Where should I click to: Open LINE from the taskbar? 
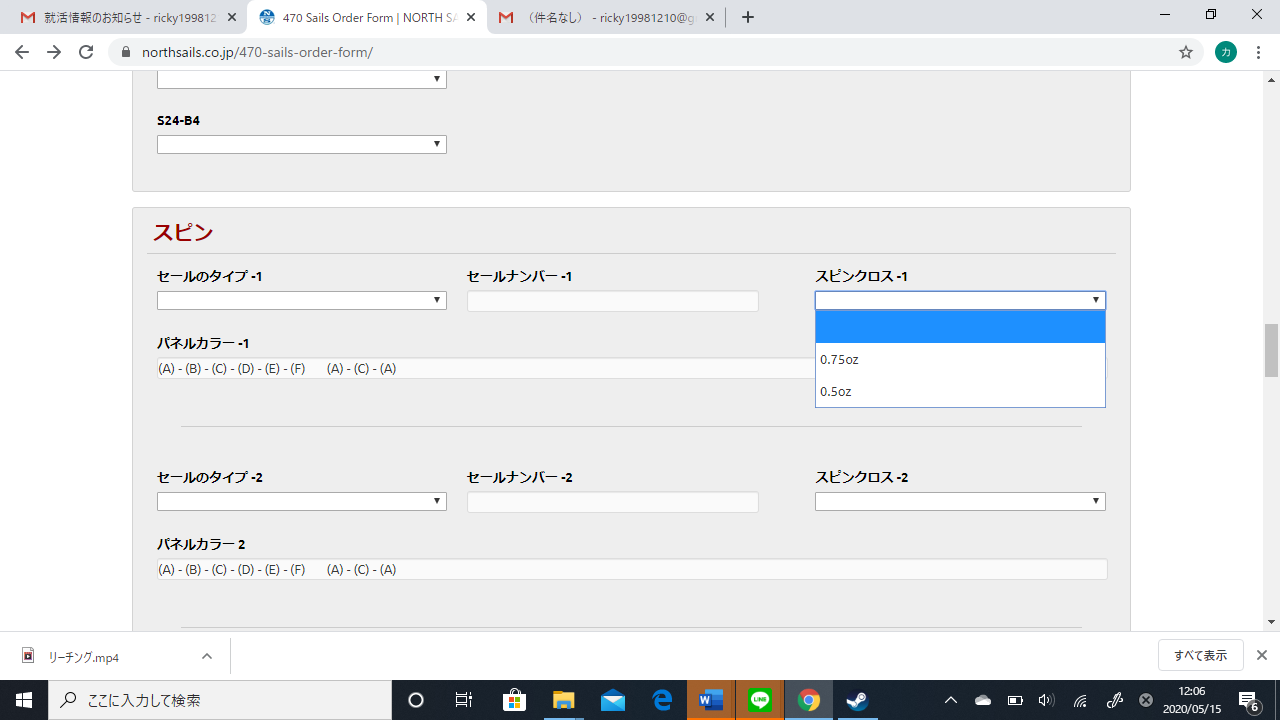[760, 700]
